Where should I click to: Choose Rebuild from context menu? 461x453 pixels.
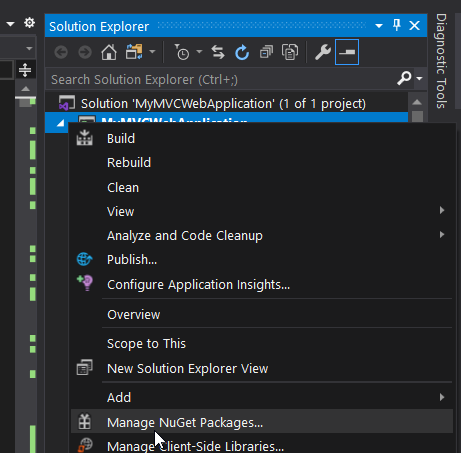262,163
